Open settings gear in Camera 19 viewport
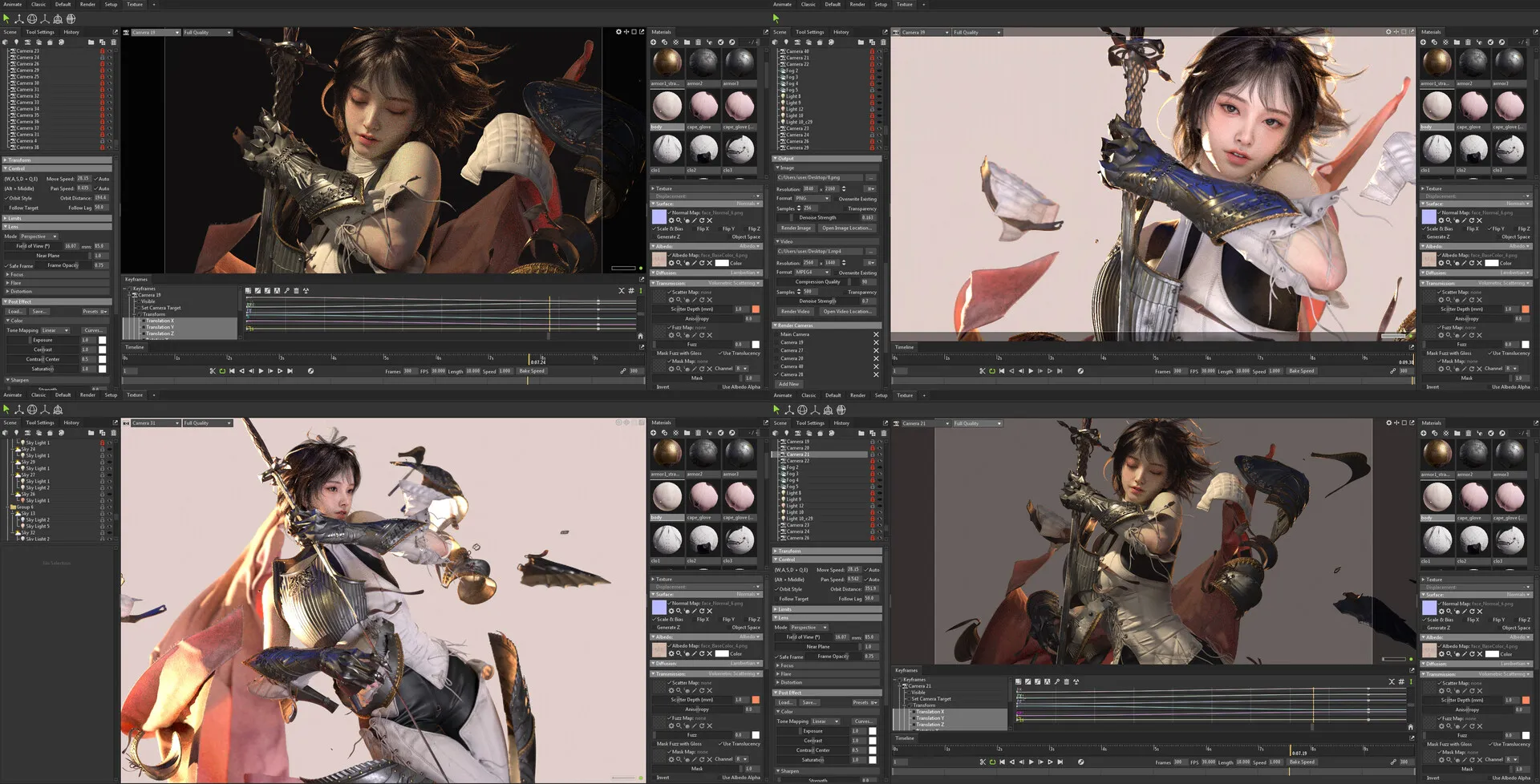The image size is (1540, 784). pos(618,32)
